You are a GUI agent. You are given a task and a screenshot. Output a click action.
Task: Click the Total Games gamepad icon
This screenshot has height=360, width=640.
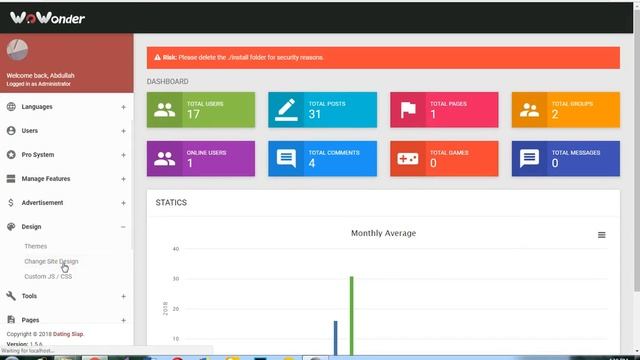coord(408,159)
